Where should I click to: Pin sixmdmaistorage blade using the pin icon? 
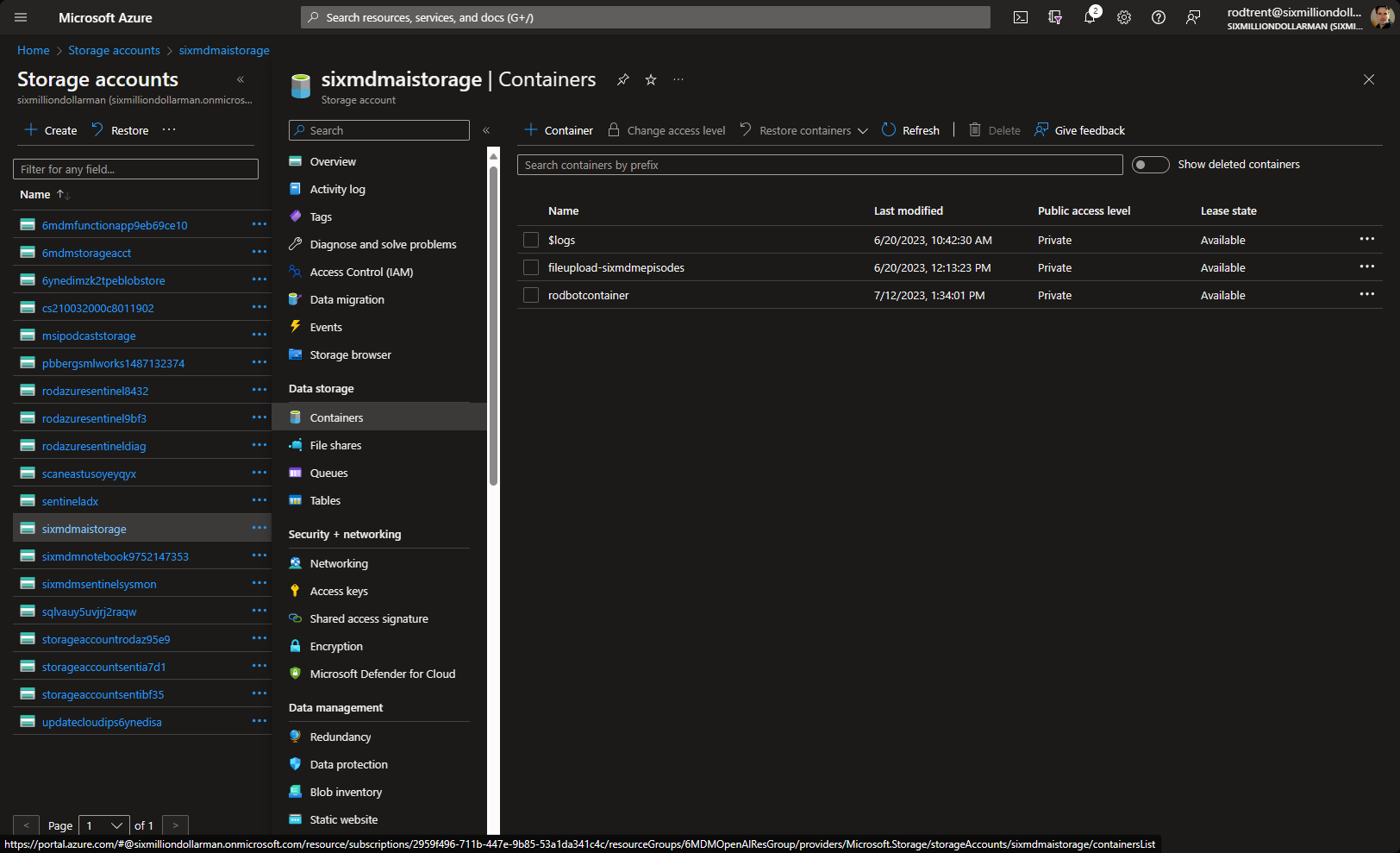622,79
